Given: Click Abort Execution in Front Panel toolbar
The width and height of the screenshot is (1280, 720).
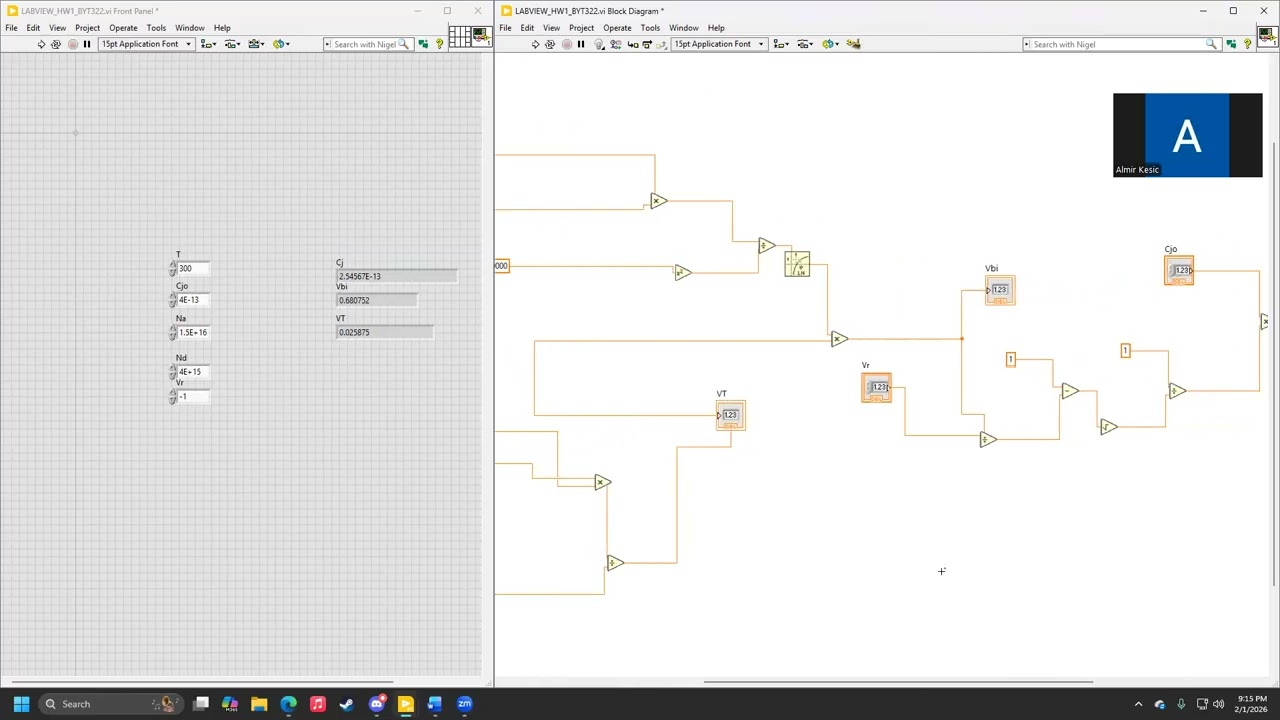Looking at the screenshot, I should [x=72, y=44].
